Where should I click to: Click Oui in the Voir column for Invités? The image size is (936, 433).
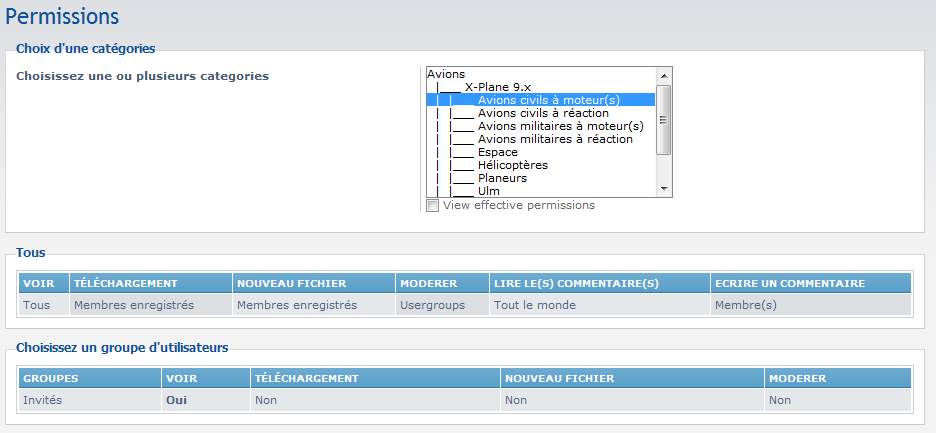176,400
